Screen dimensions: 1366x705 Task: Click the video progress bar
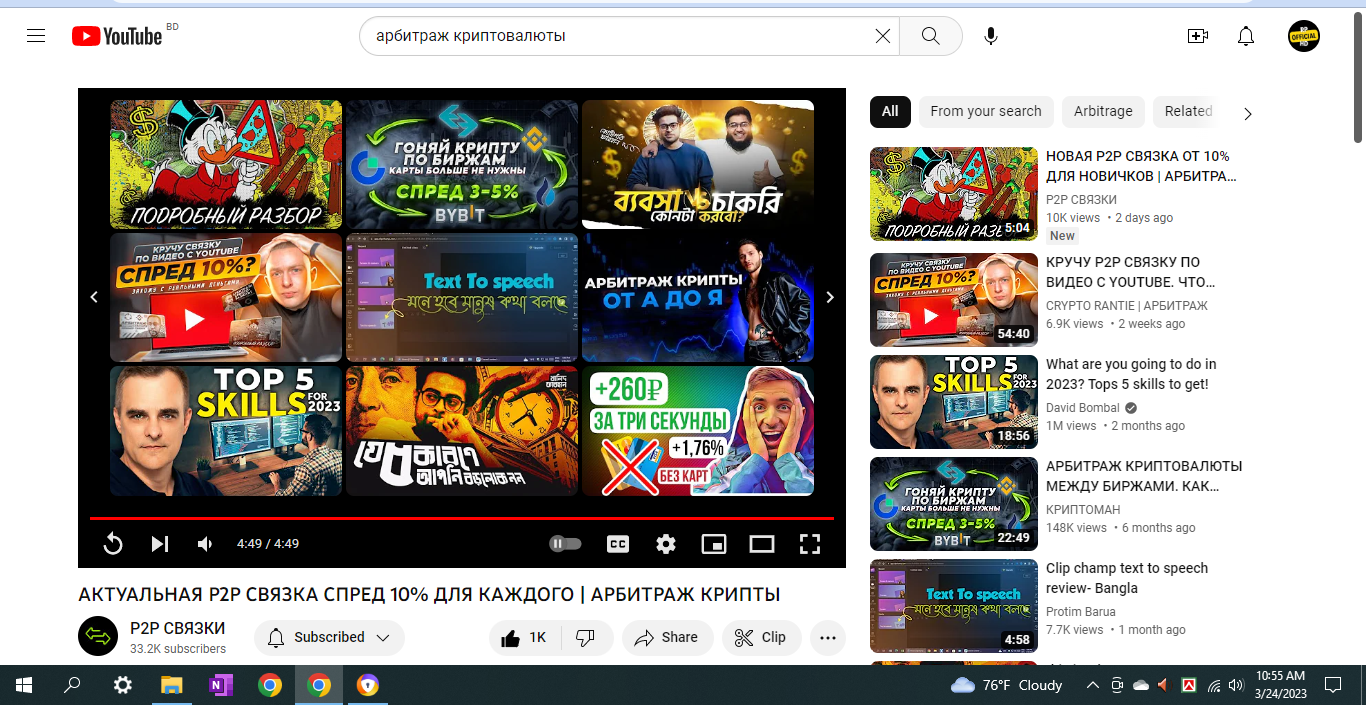(462, 518)
